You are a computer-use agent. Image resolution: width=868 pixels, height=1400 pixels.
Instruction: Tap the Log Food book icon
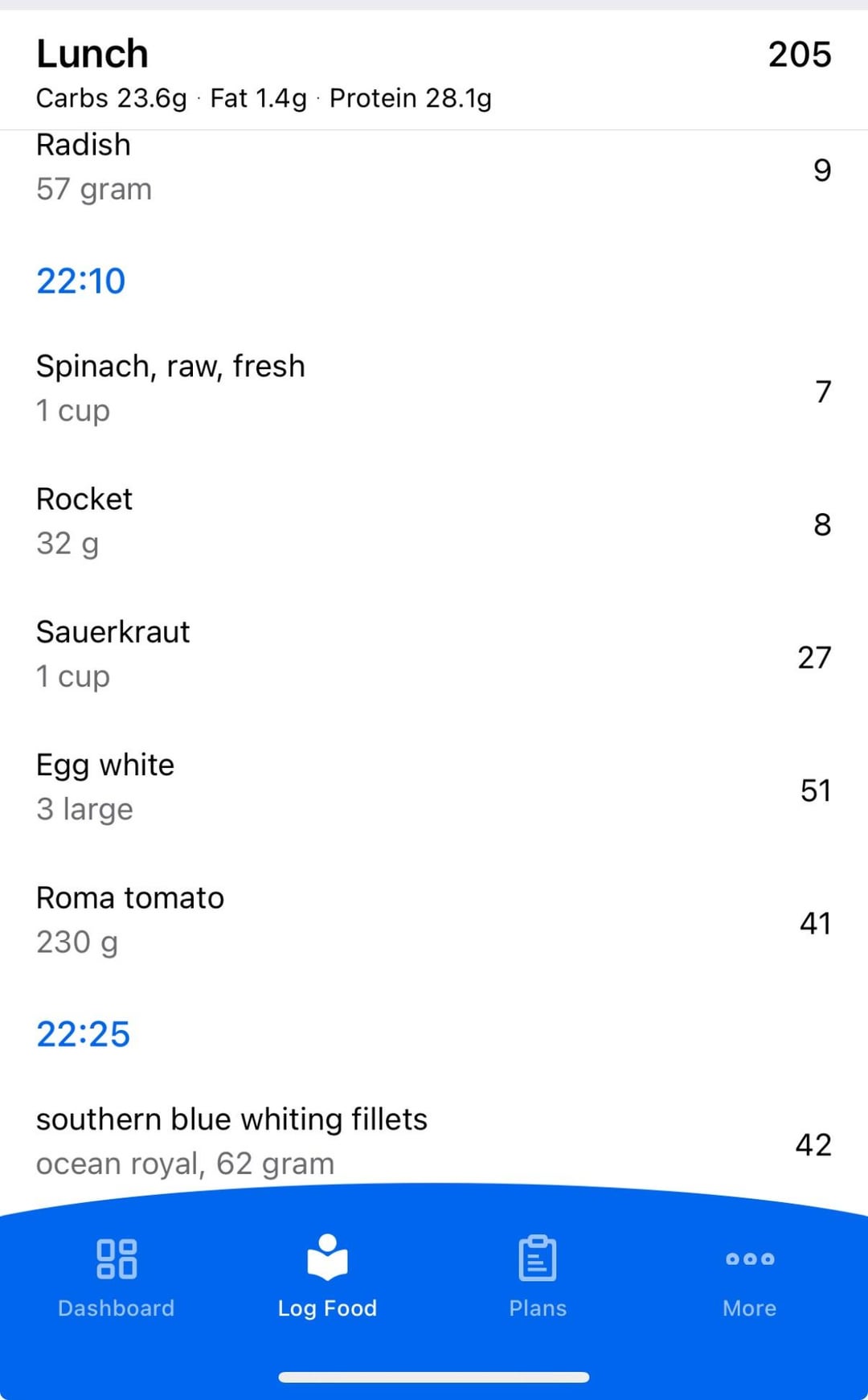327,1257
